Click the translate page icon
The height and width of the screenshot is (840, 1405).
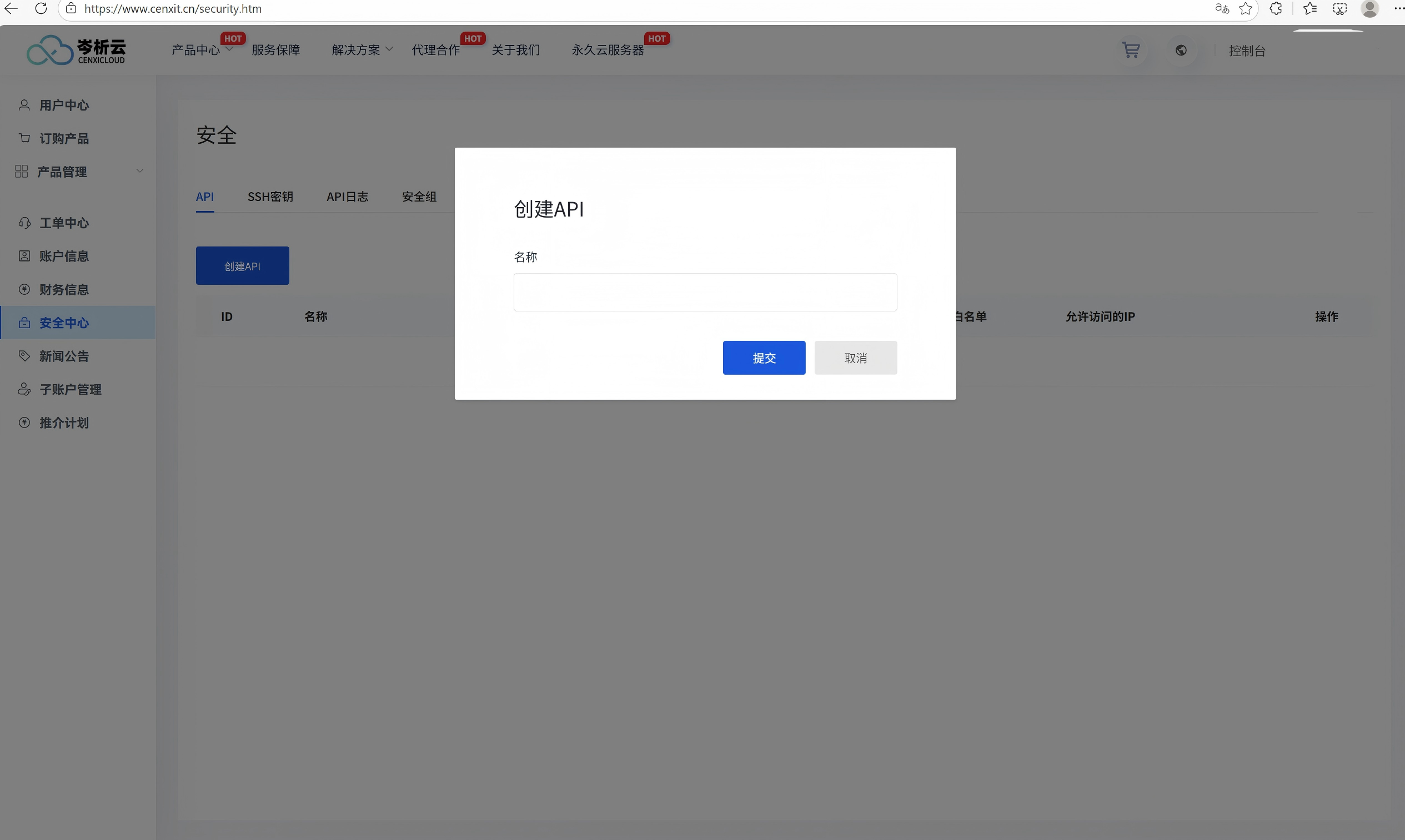(1222, 8)
